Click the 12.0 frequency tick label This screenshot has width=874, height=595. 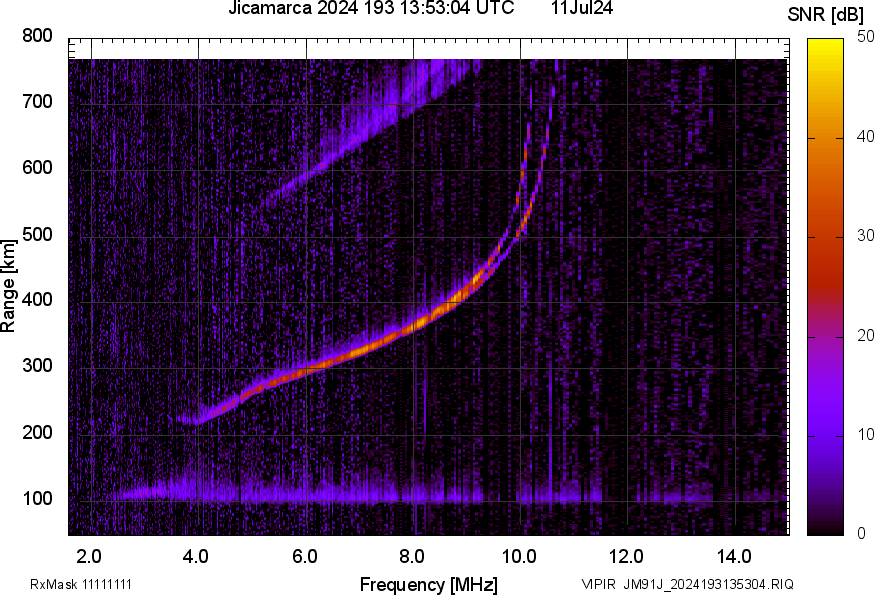627,557
